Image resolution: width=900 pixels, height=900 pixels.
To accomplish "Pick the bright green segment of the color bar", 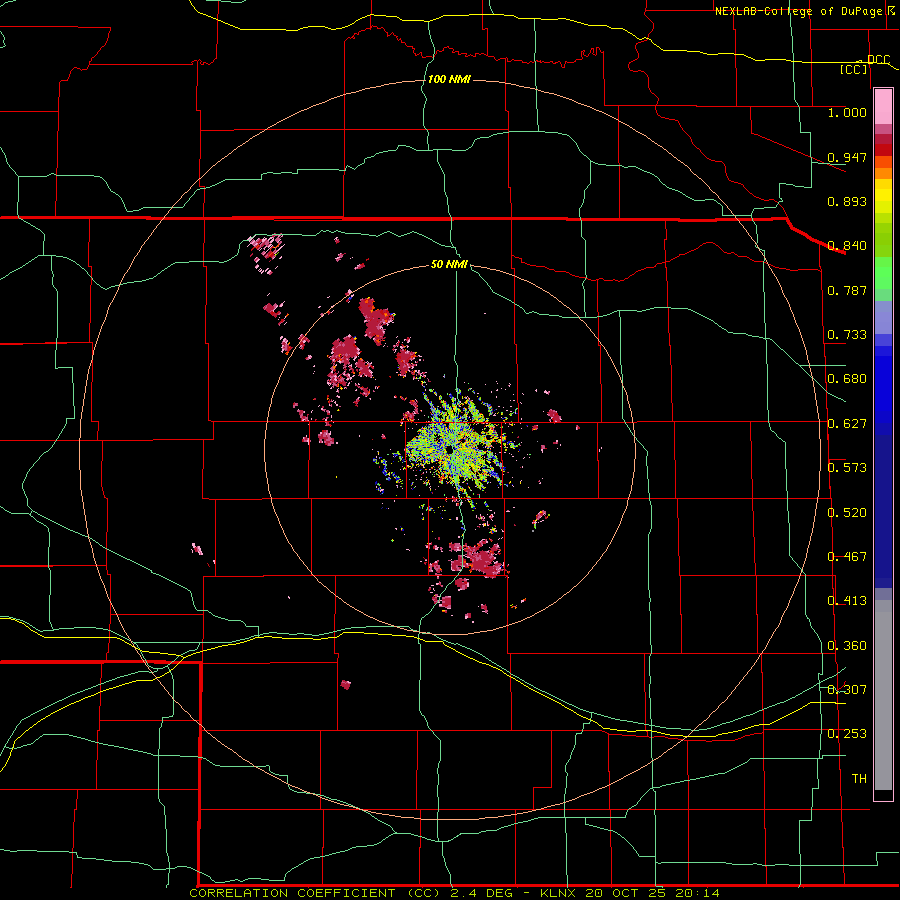I will [x=883, y=273].
